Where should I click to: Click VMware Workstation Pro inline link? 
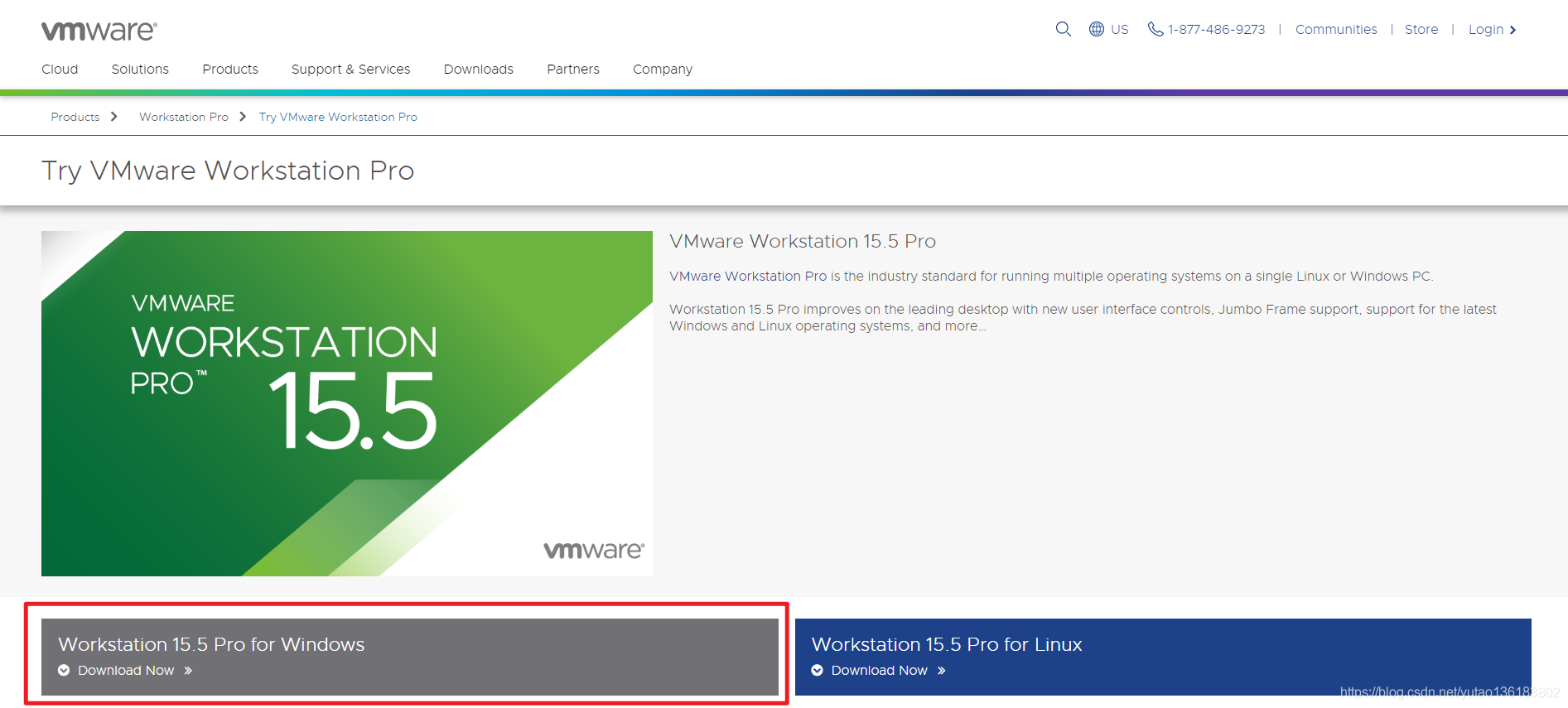coord(748,276)
